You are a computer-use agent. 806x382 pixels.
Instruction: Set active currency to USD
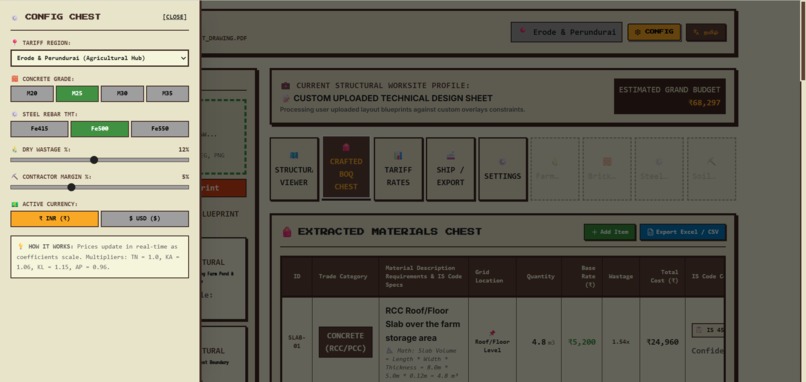[144, 219]
